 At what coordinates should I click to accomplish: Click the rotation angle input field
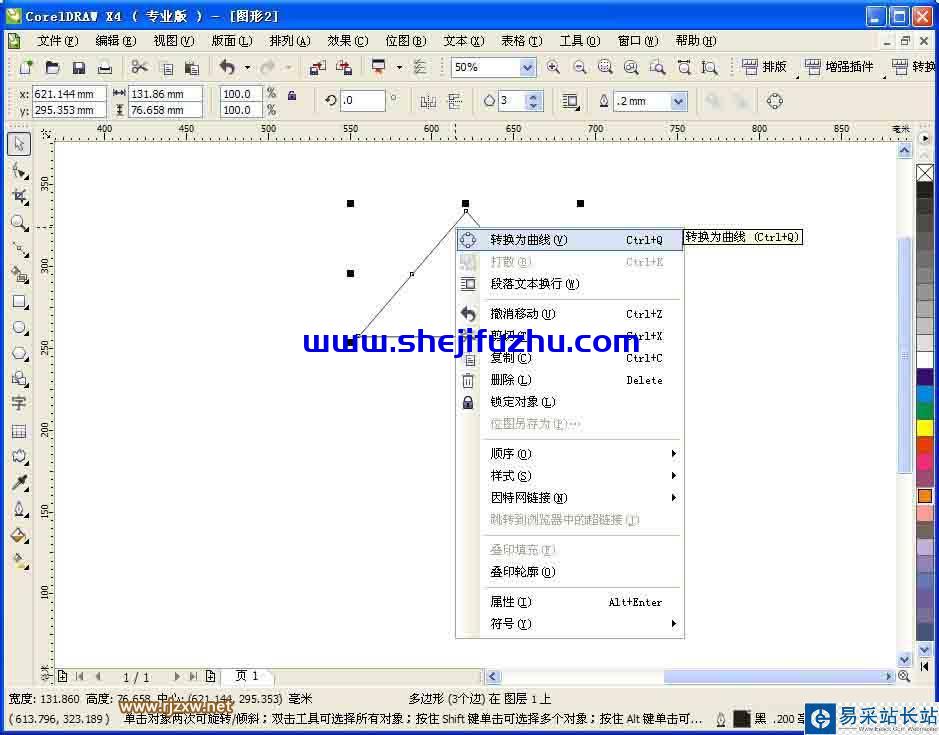tap(363, 101)
